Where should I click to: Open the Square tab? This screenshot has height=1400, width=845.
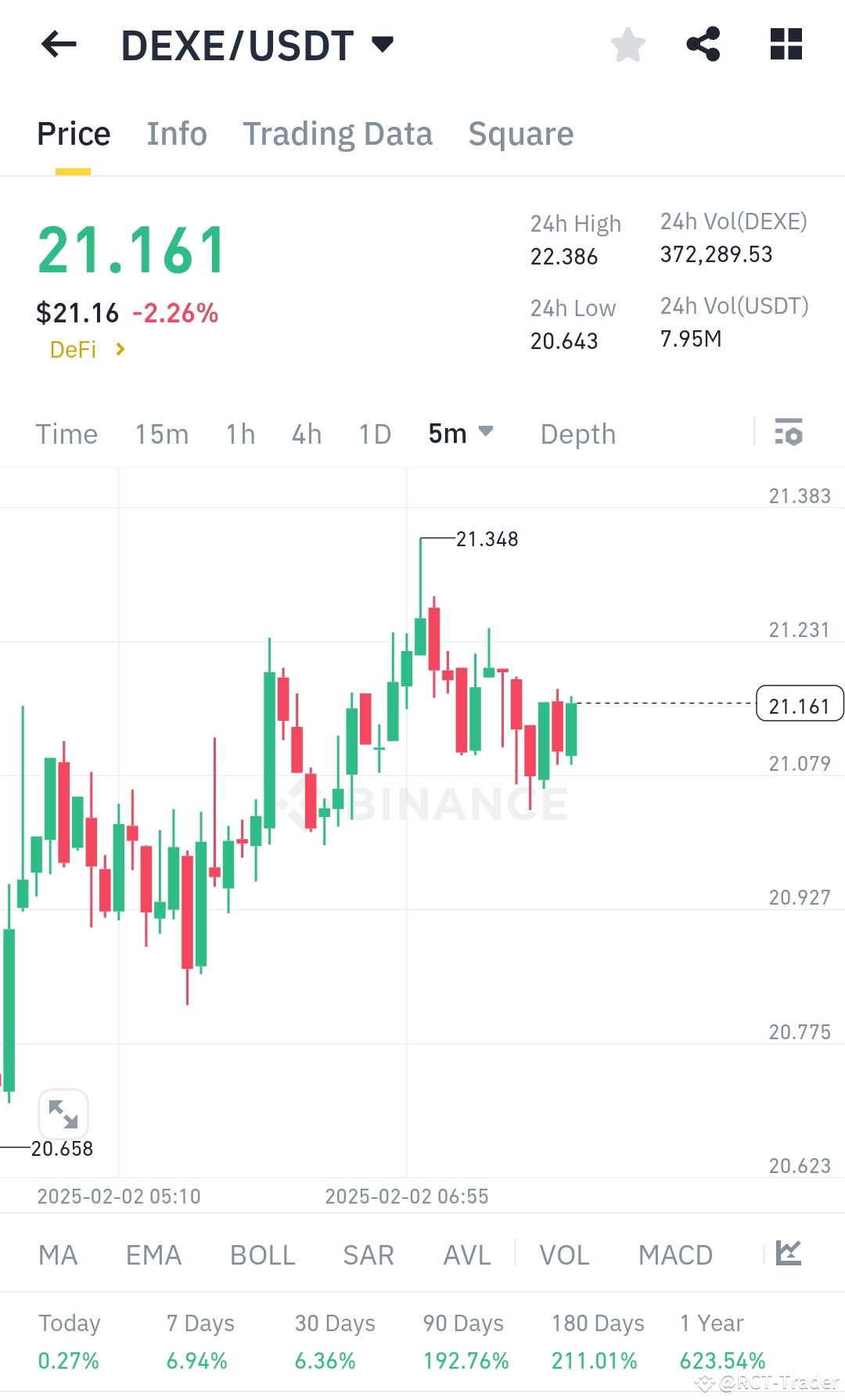point(520,133)
